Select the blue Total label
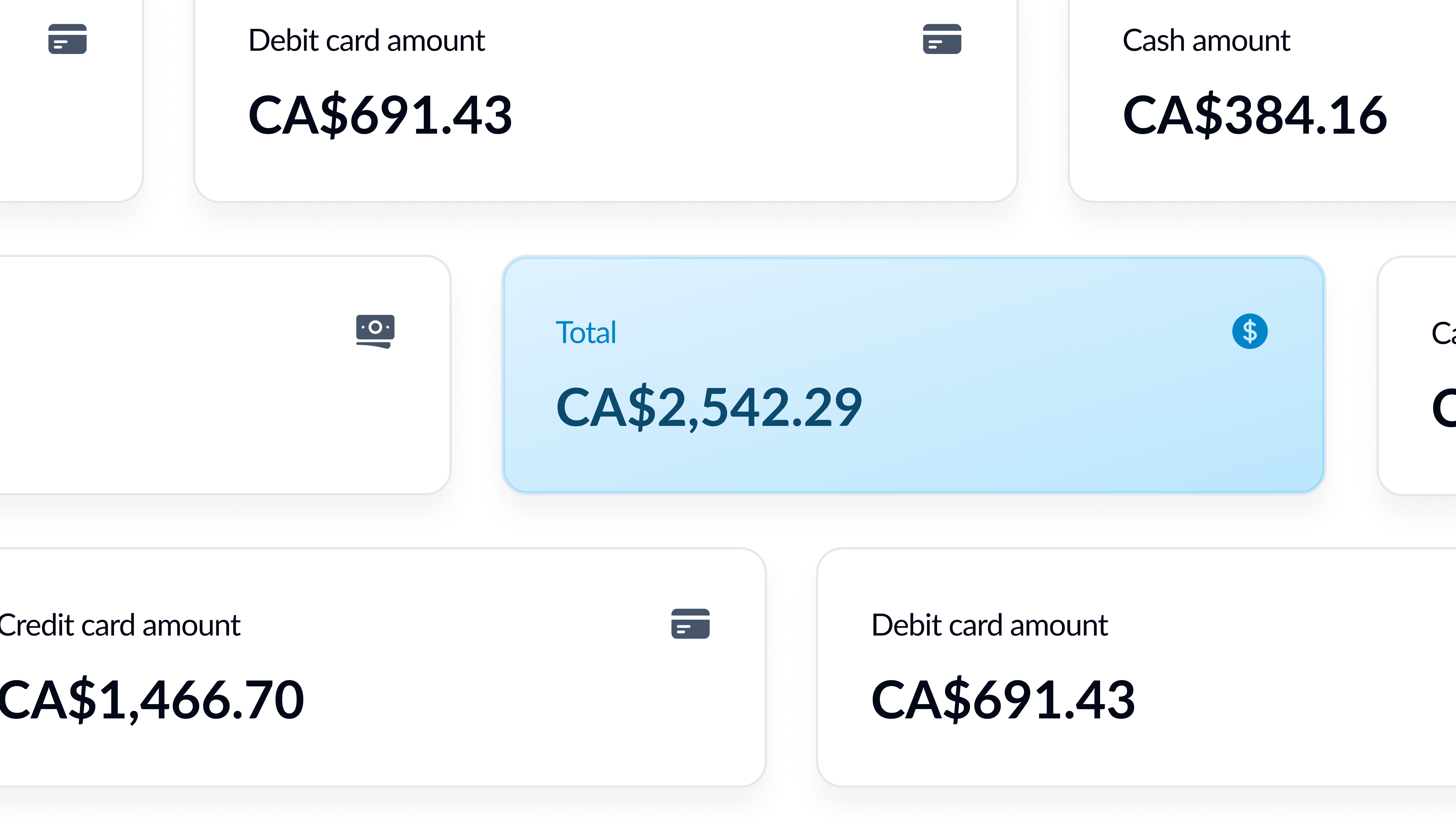1456x818 pixels. 586,332
